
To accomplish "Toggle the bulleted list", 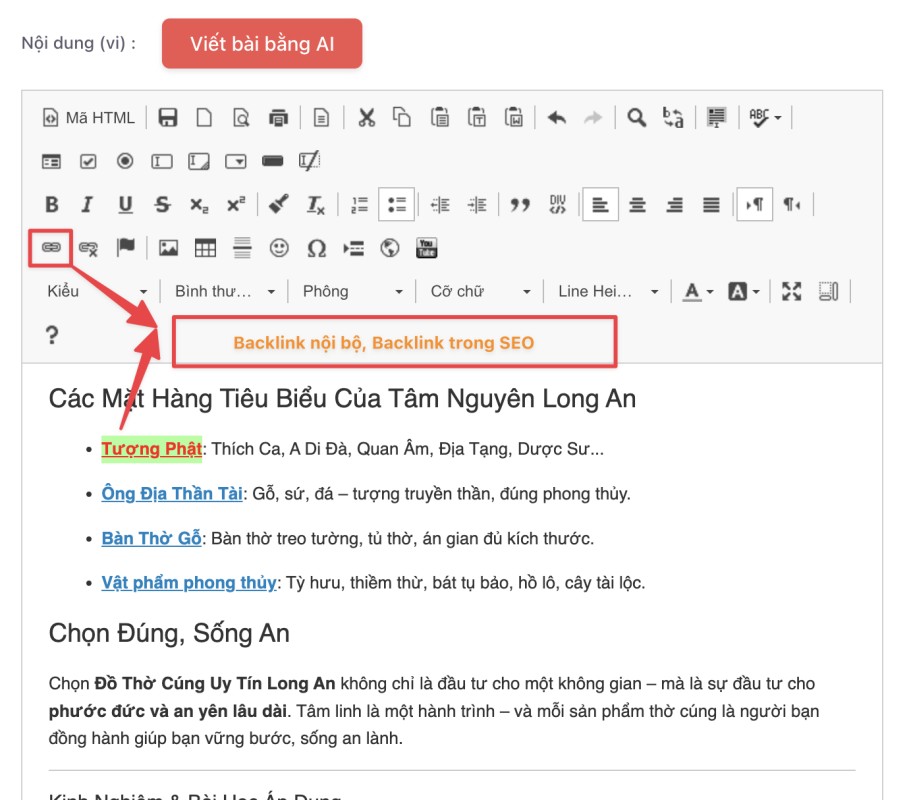I will (x=397, y=205).
